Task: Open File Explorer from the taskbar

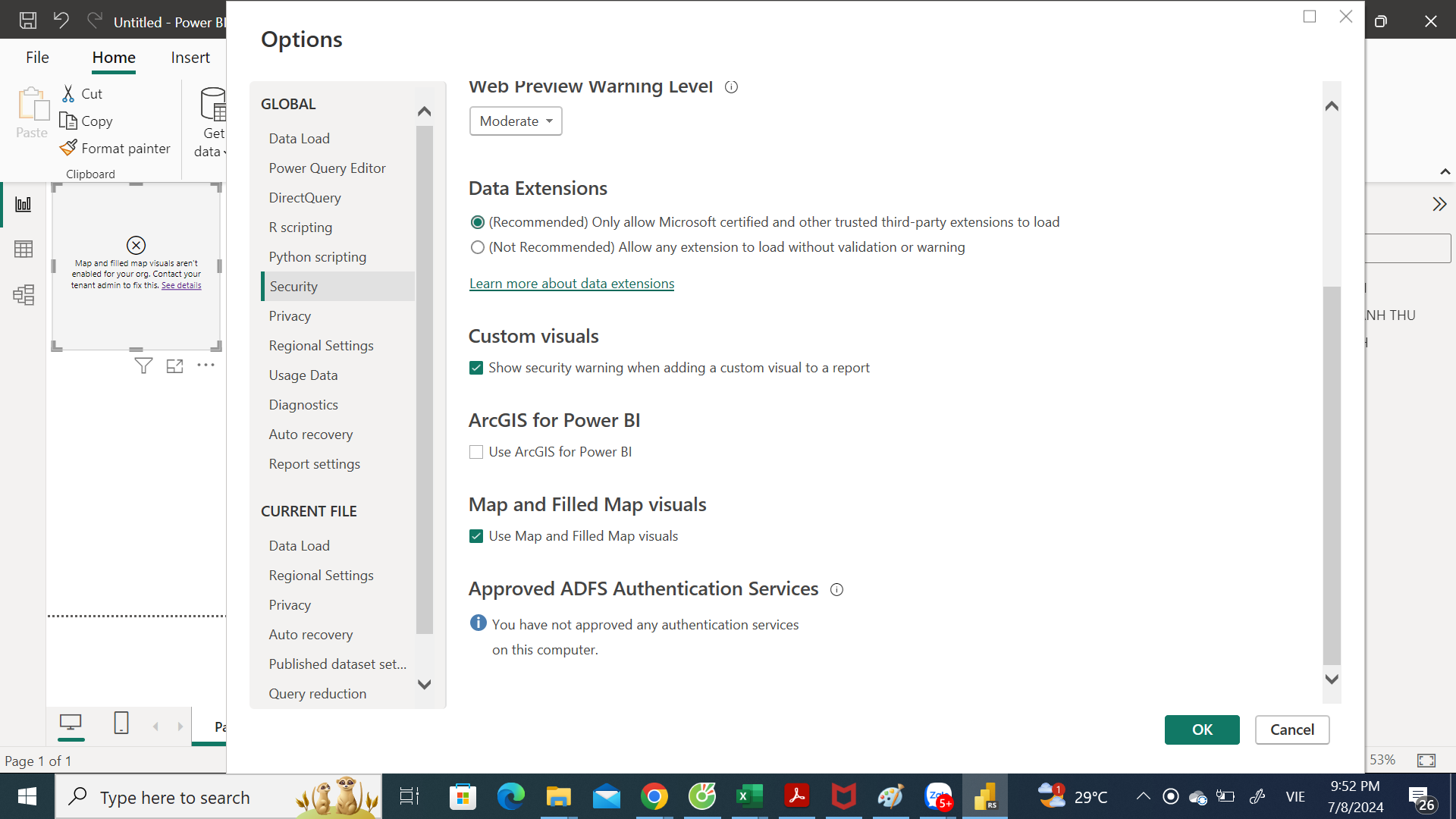Action: tap(559, 797)
